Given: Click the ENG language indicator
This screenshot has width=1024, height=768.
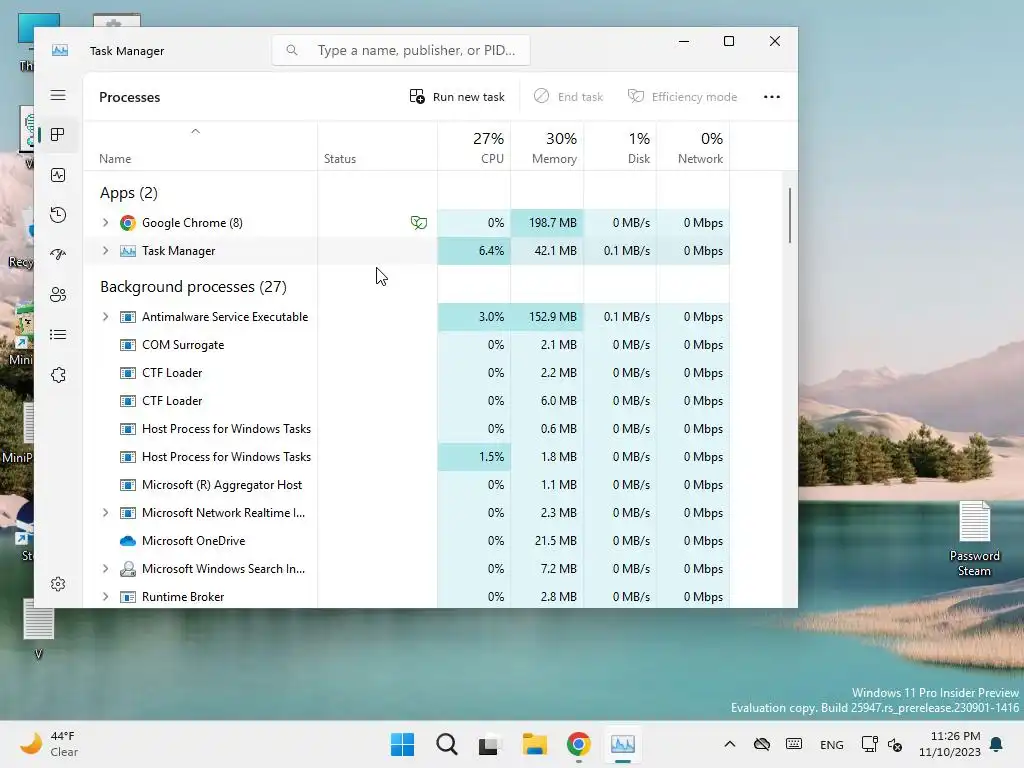Looking at the screenshot, I should 831,745.
